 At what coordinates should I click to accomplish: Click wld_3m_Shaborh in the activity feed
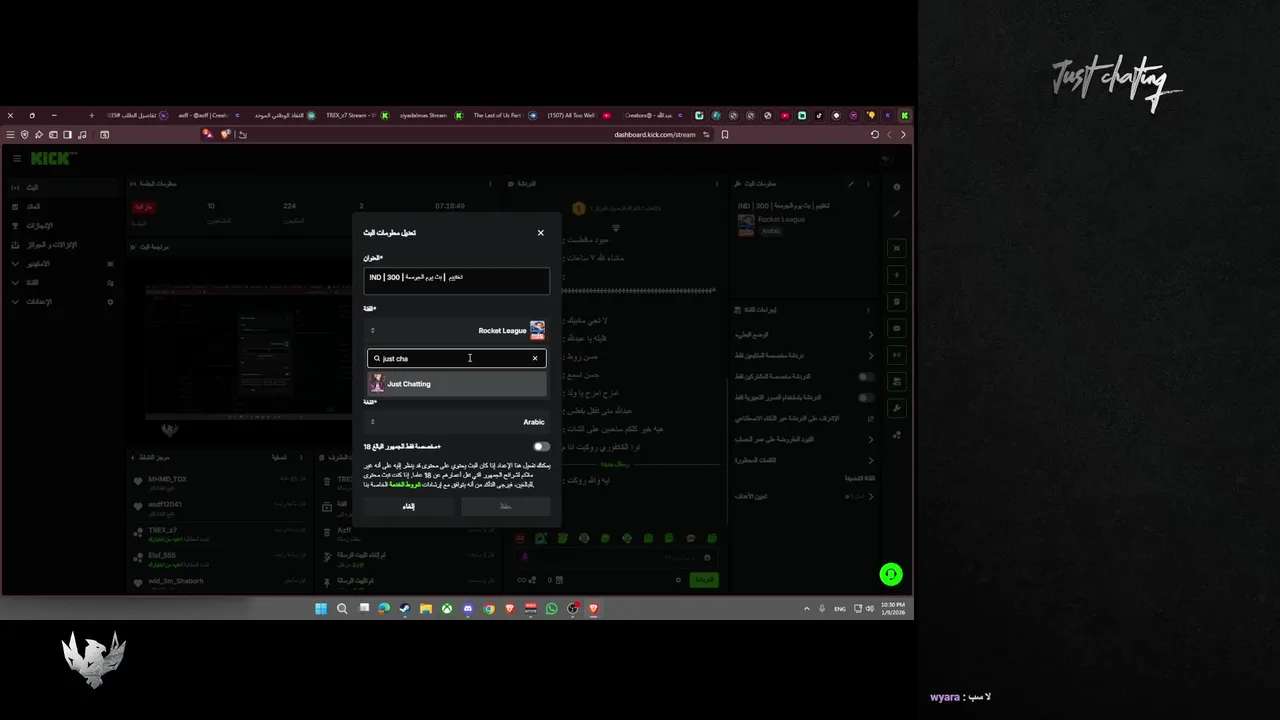pyautogui.click(x=176, y=581)
